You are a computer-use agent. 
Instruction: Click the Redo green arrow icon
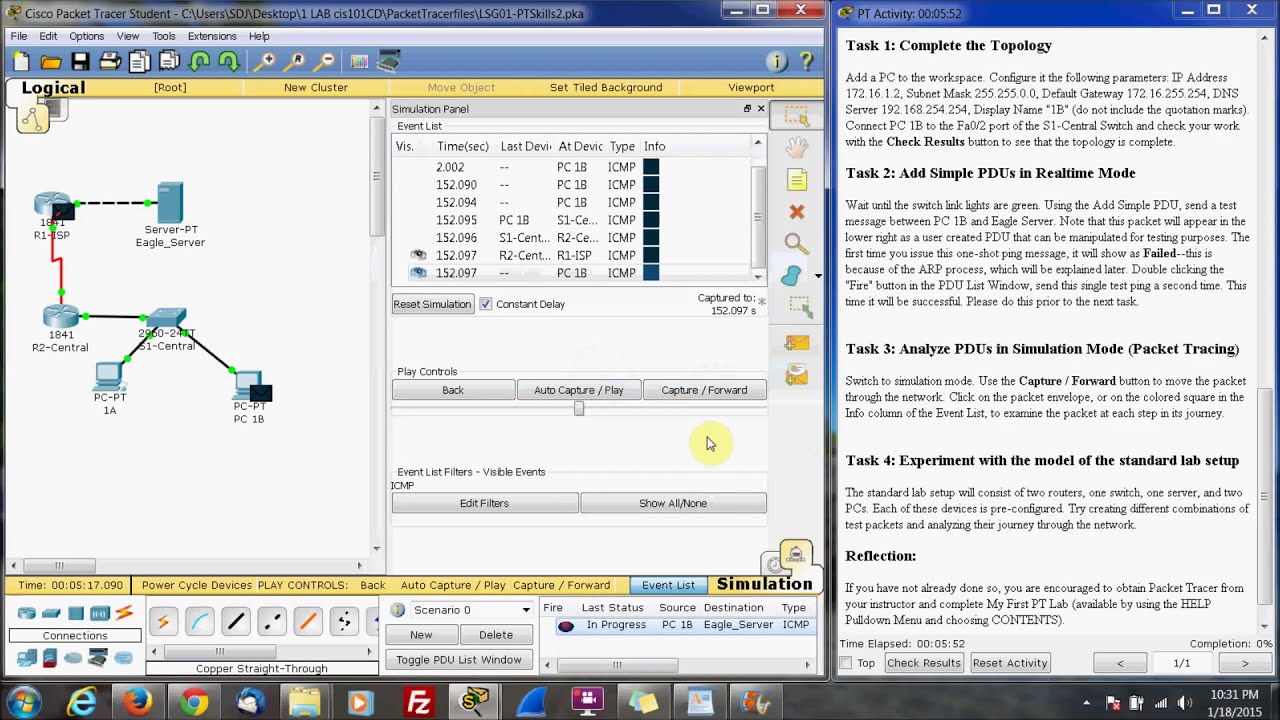click(x=229, y=62)
